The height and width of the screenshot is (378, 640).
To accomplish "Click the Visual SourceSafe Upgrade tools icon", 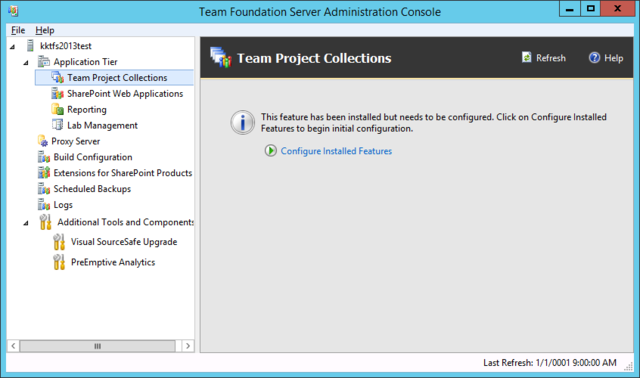I will [59, 242].
